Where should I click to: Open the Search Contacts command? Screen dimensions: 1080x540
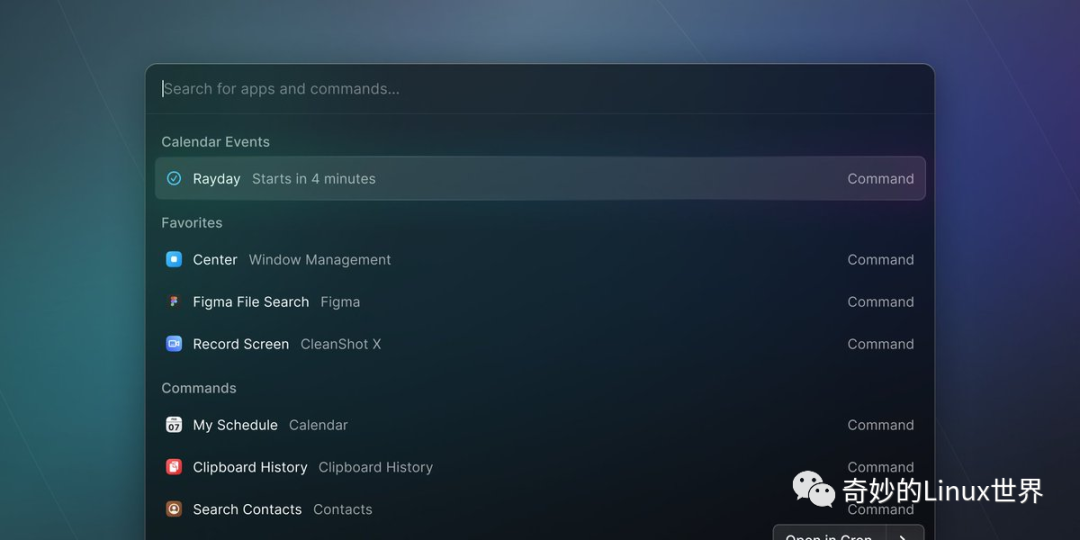(540, 509)
